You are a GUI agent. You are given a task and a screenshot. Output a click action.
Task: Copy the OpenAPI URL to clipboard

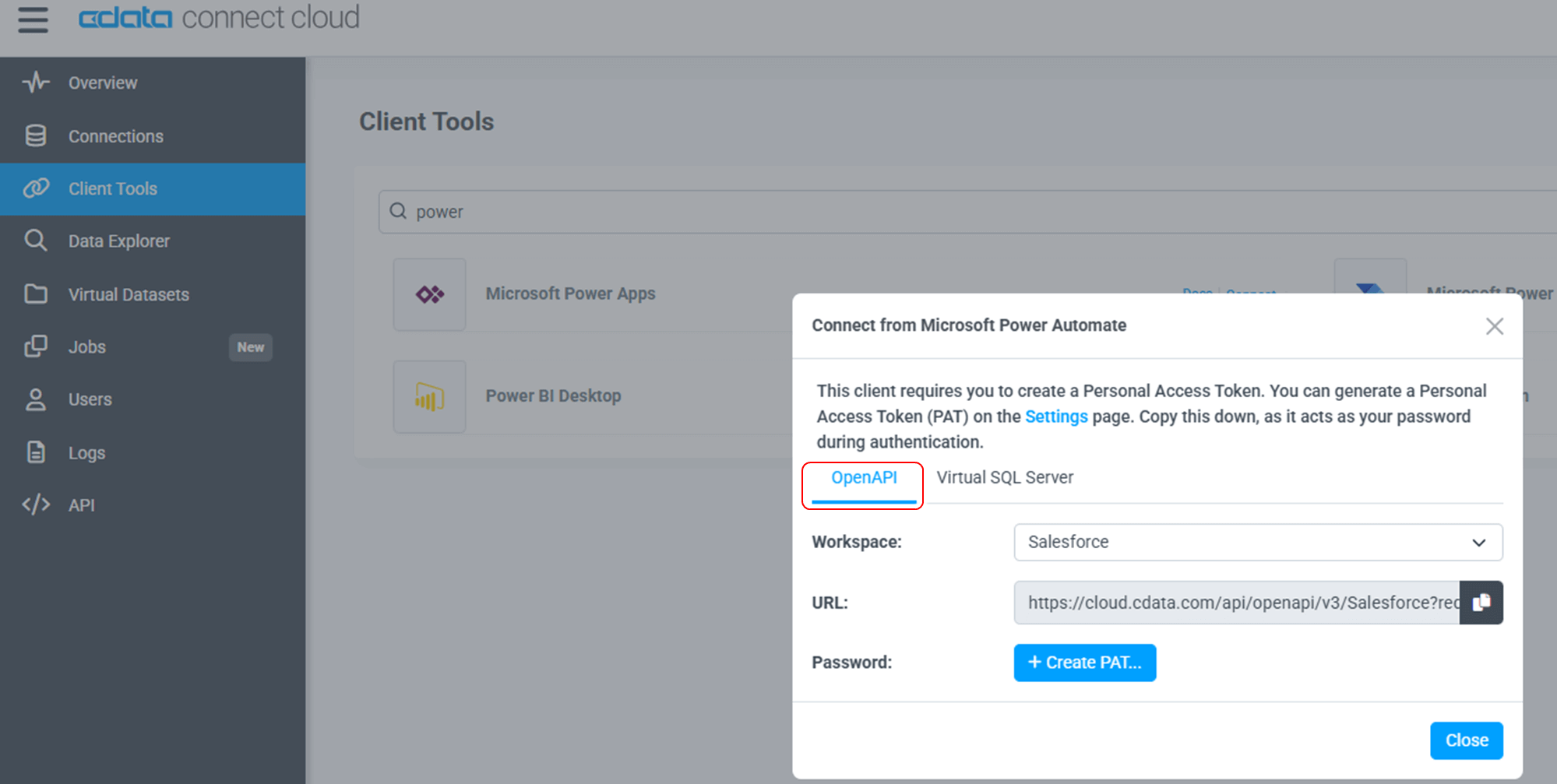click(1481, 603)
